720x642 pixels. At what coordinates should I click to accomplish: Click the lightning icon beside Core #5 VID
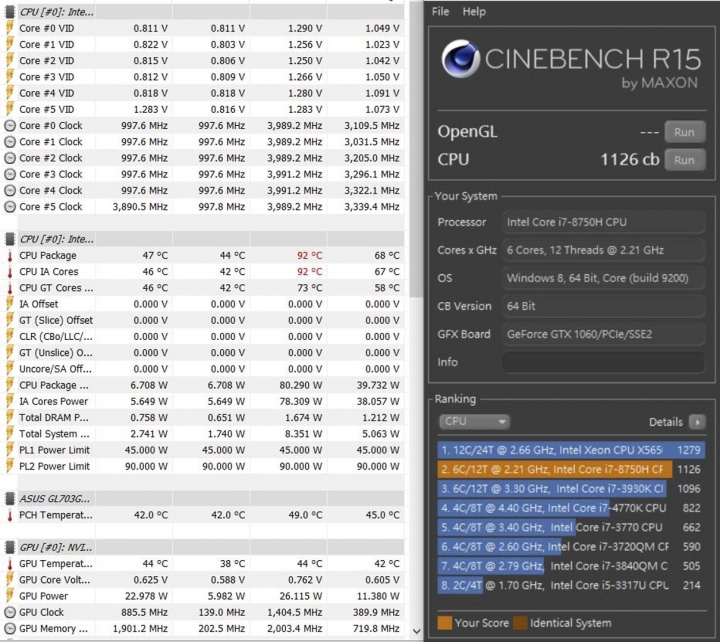(10, 109)
